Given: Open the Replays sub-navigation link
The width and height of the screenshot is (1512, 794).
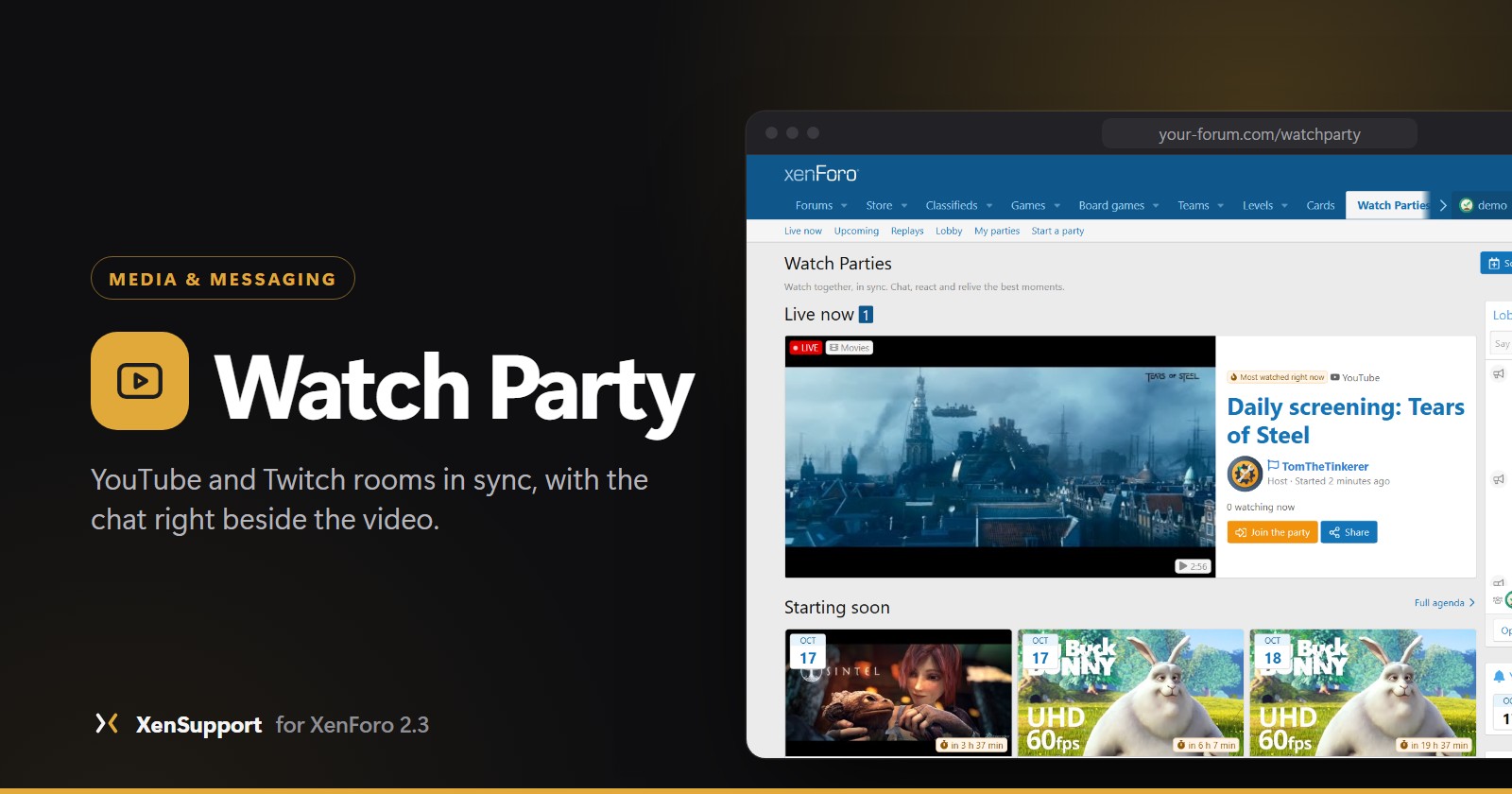Looking at the screenshot, I should pos(907,231).
